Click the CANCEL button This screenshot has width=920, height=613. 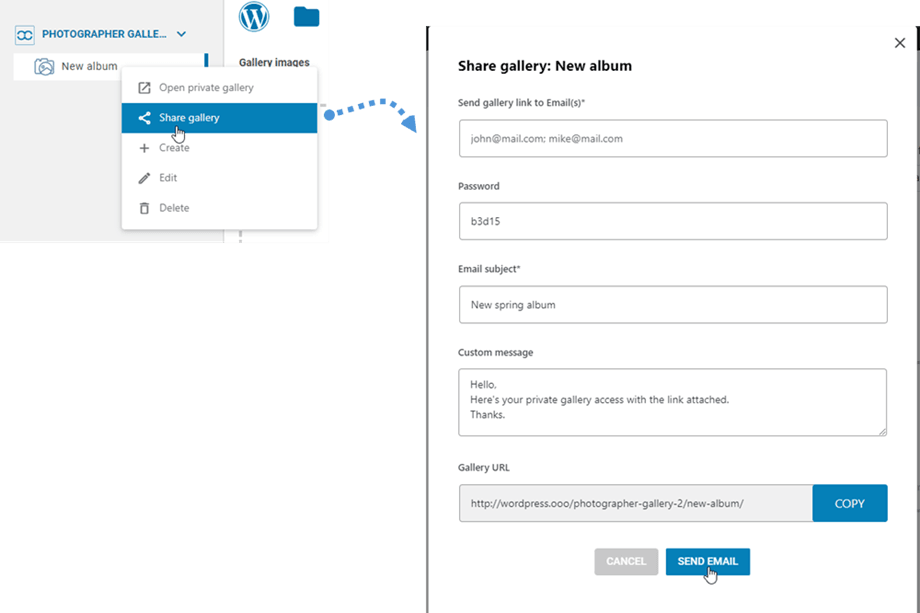626,562
